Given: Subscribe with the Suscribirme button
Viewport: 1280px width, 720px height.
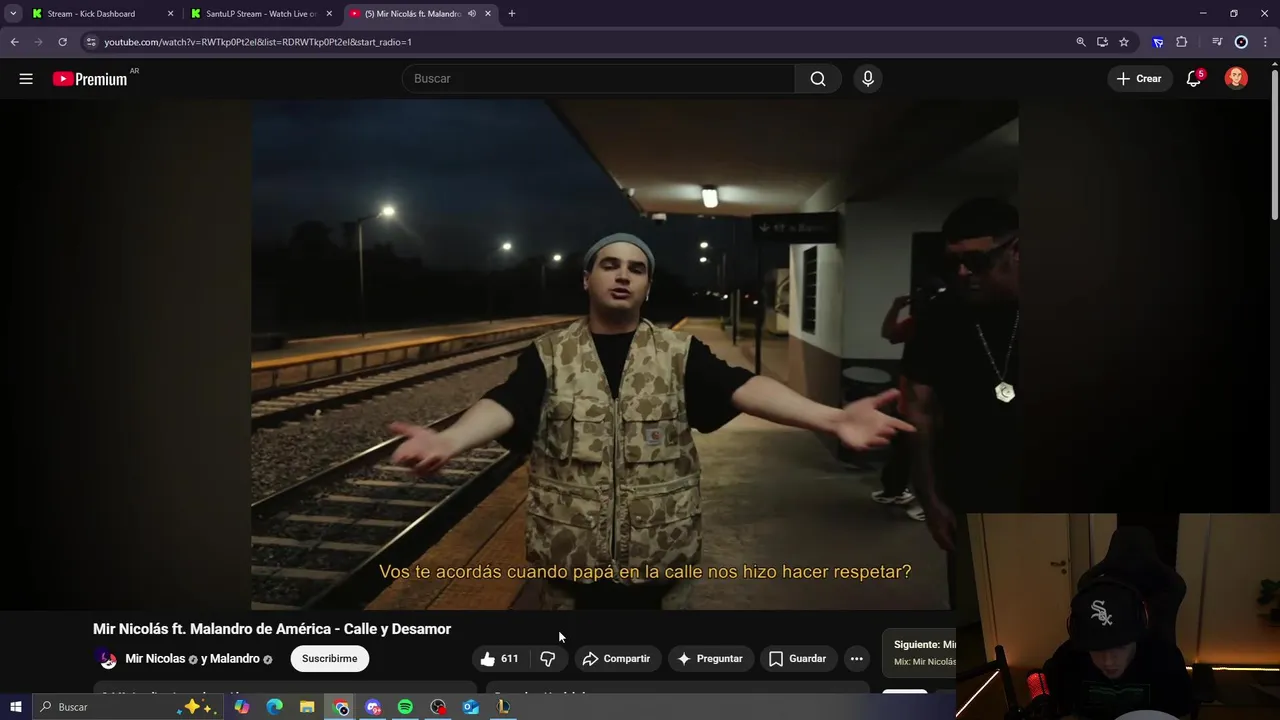Looking at the screenshot, I should click(x=330, y=659).
